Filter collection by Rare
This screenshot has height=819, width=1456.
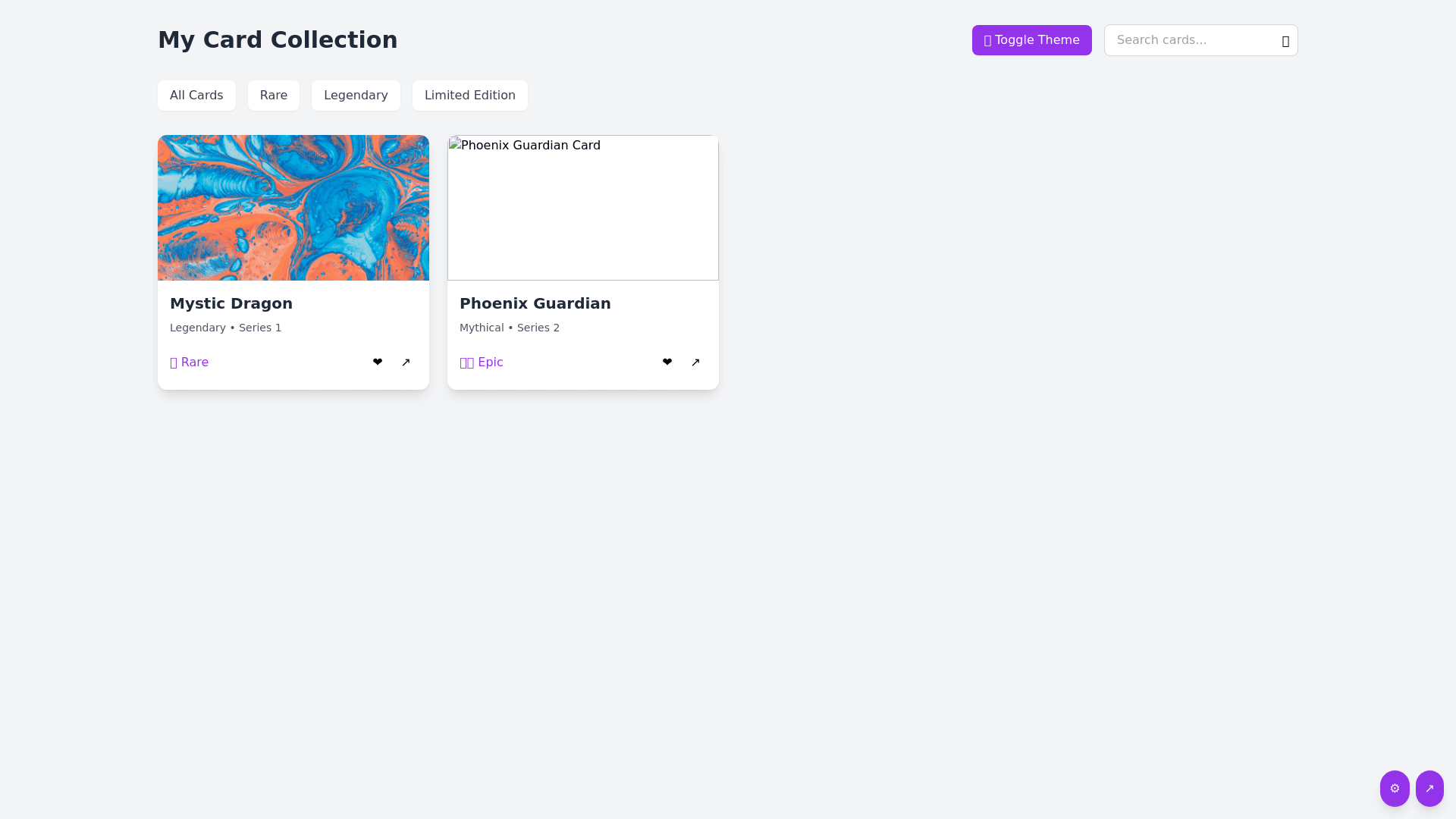274,96
